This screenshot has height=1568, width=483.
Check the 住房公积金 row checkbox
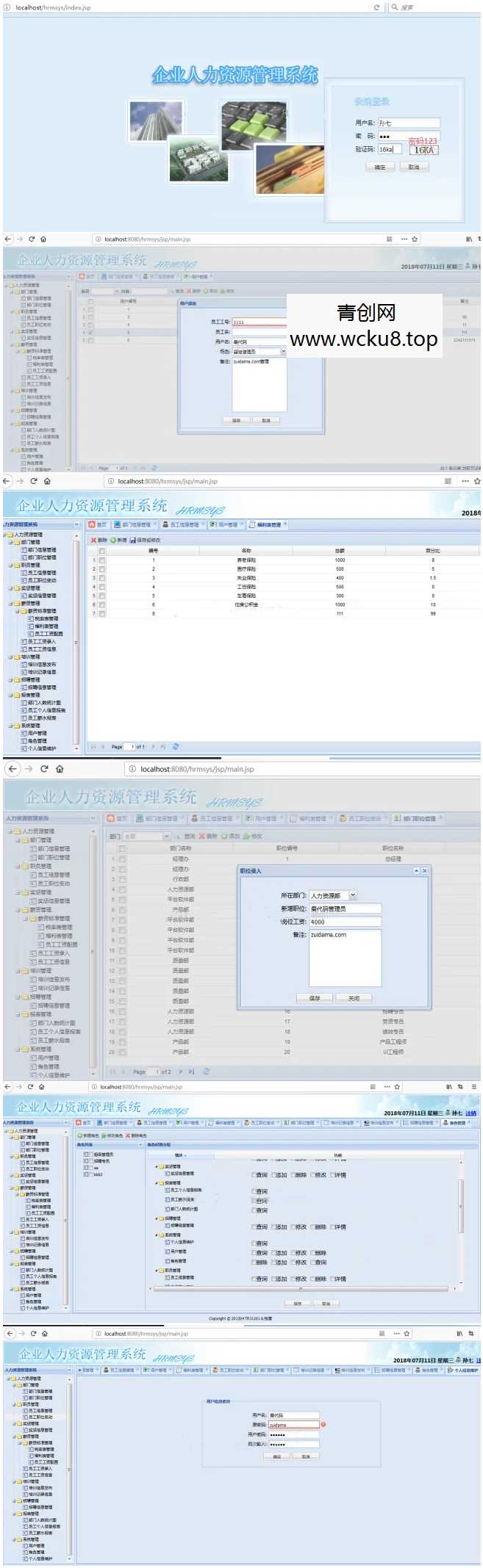click(x=102, y=604)
